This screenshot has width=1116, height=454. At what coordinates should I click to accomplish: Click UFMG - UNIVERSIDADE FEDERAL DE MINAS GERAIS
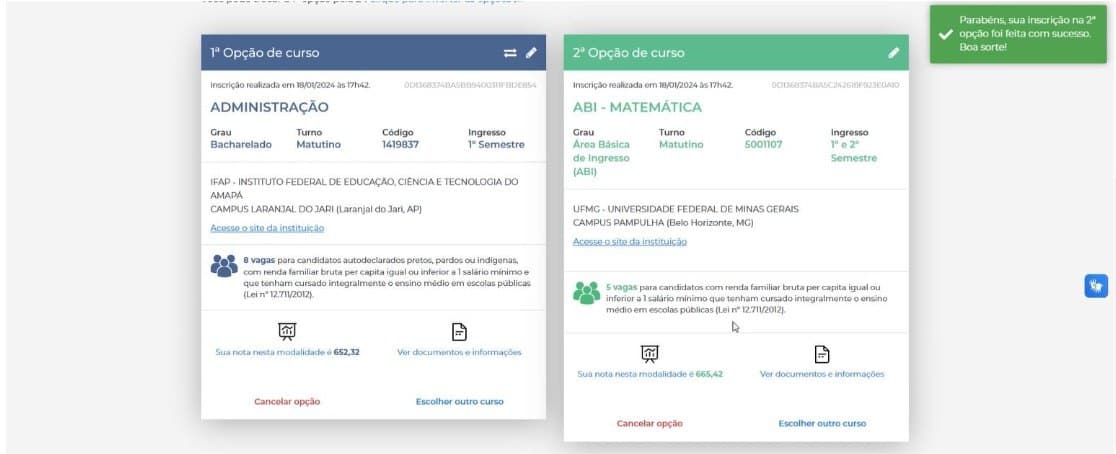point(686,209)
